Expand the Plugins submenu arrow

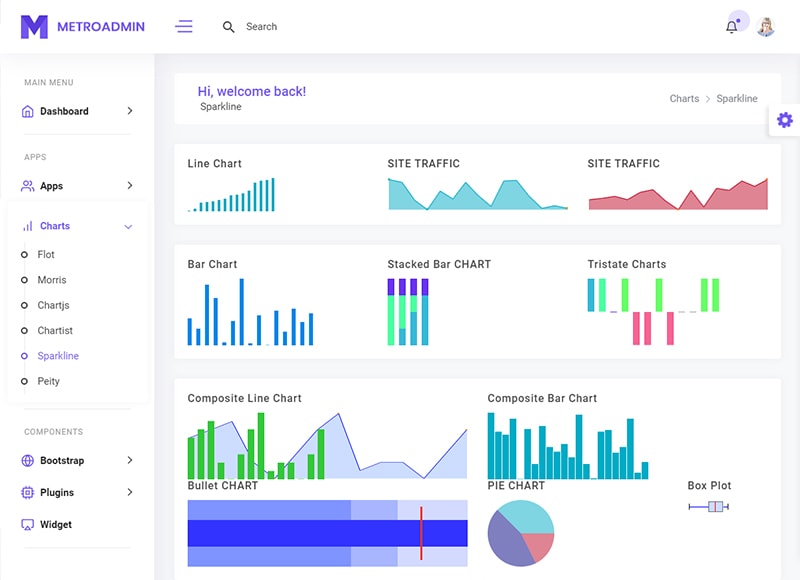[130, 493]
